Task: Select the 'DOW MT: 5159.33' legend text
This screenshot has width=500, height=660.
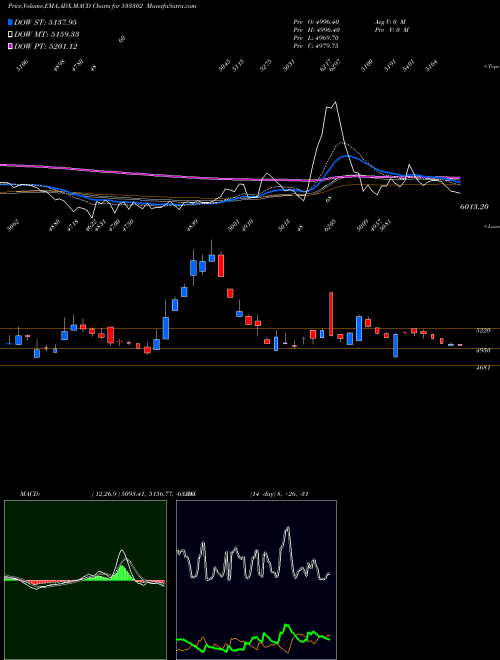Action: point(47,35)
